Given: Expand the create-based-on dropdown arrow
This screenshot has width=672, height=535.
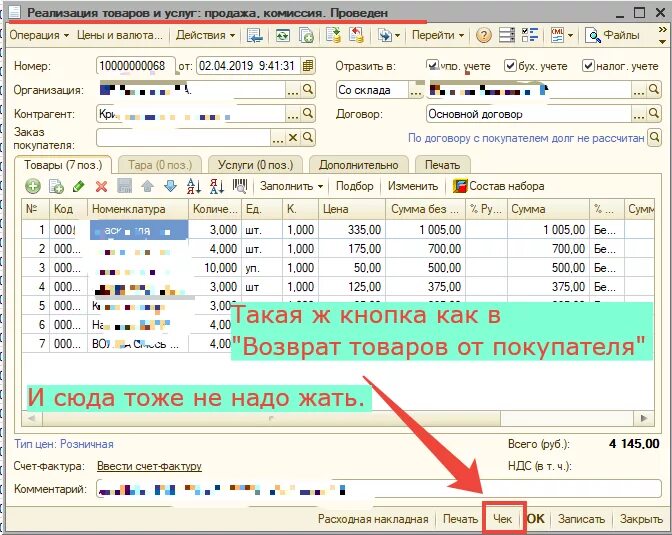Looking at the screenshot, I should 397,36.
